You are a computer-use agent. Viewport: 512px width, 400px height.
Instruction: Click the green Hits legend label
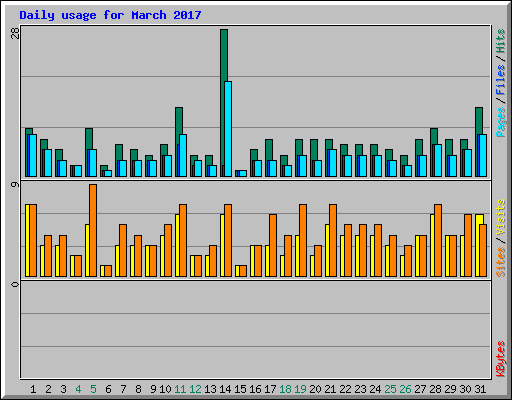pos(500,41)
